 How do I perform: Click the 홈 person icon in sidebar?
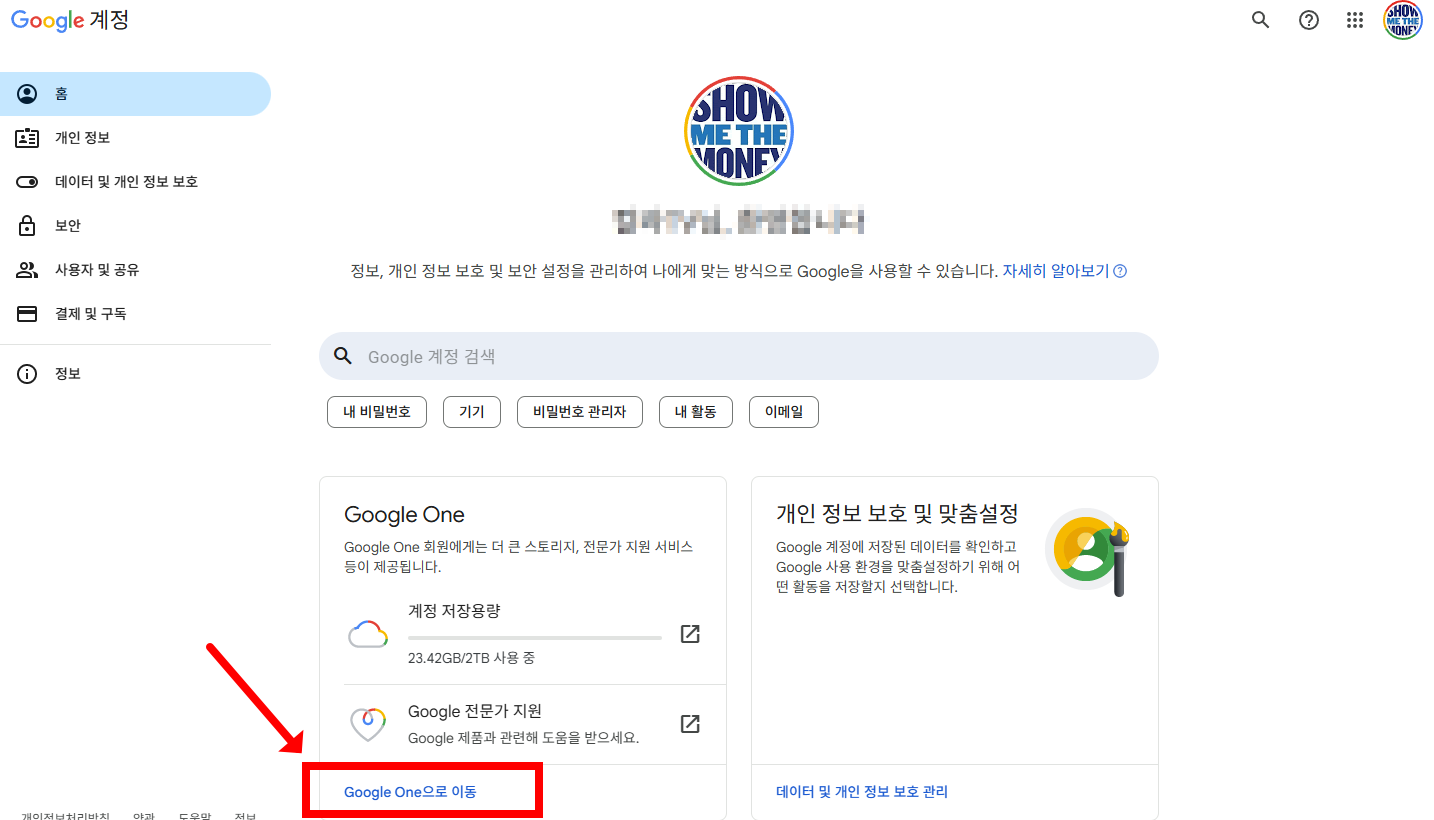[x=27, y=94]
